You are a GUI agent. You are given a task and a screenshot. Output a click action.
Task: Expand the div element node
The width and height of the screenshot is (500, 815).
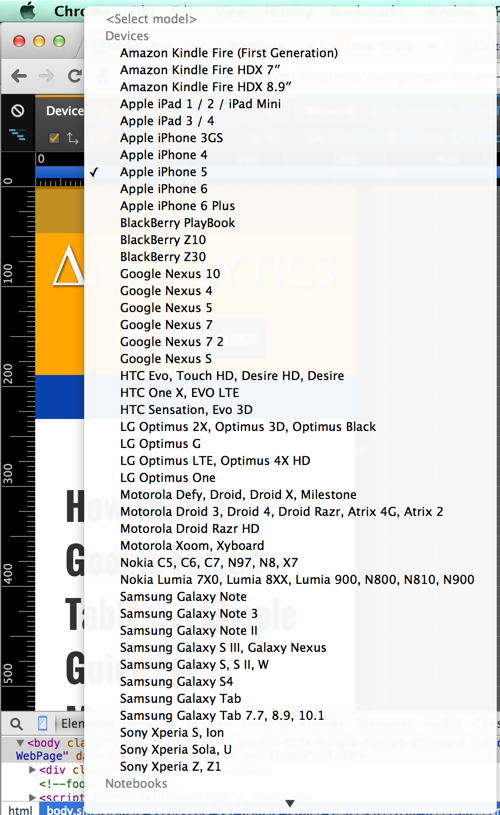(x=32, y=770)
